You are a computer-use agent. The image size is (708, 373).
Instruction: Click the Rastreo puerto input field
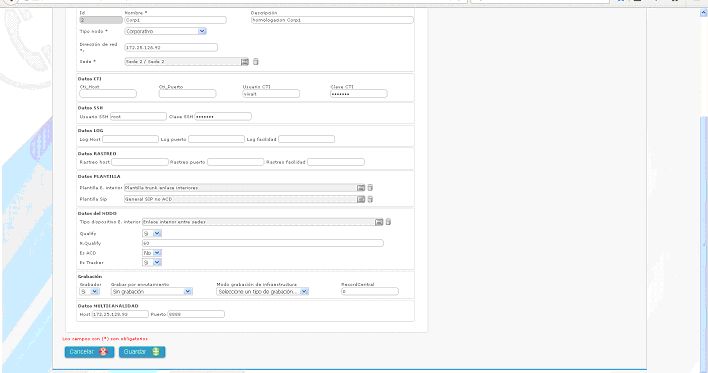pyautogui.click(x=235, y=162)
